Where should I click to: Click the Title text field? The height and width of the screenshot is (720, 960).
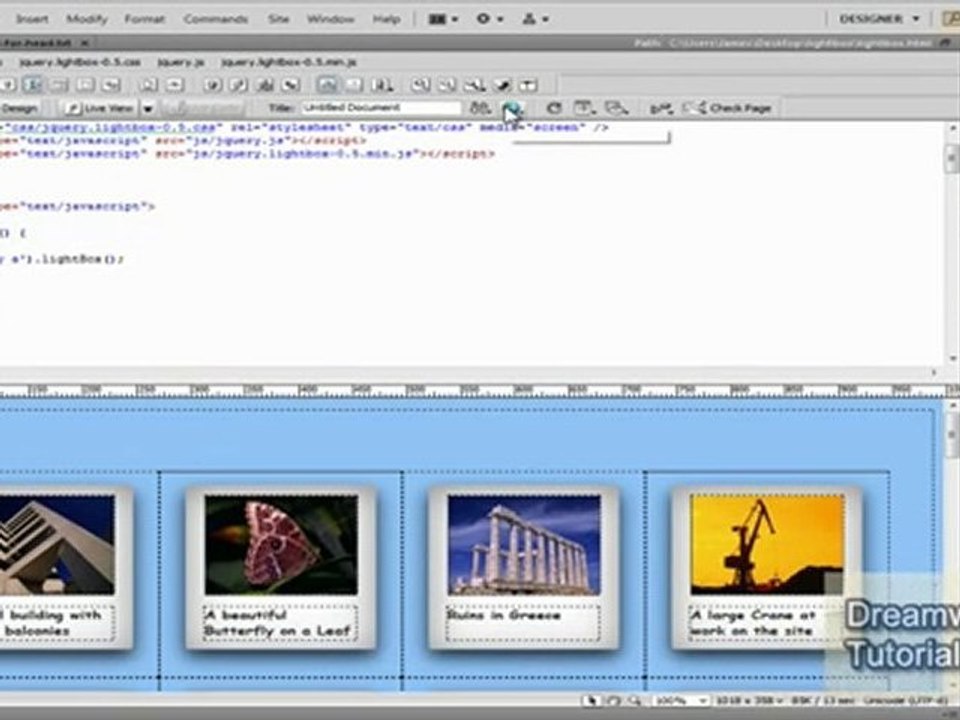click(381, 108)
